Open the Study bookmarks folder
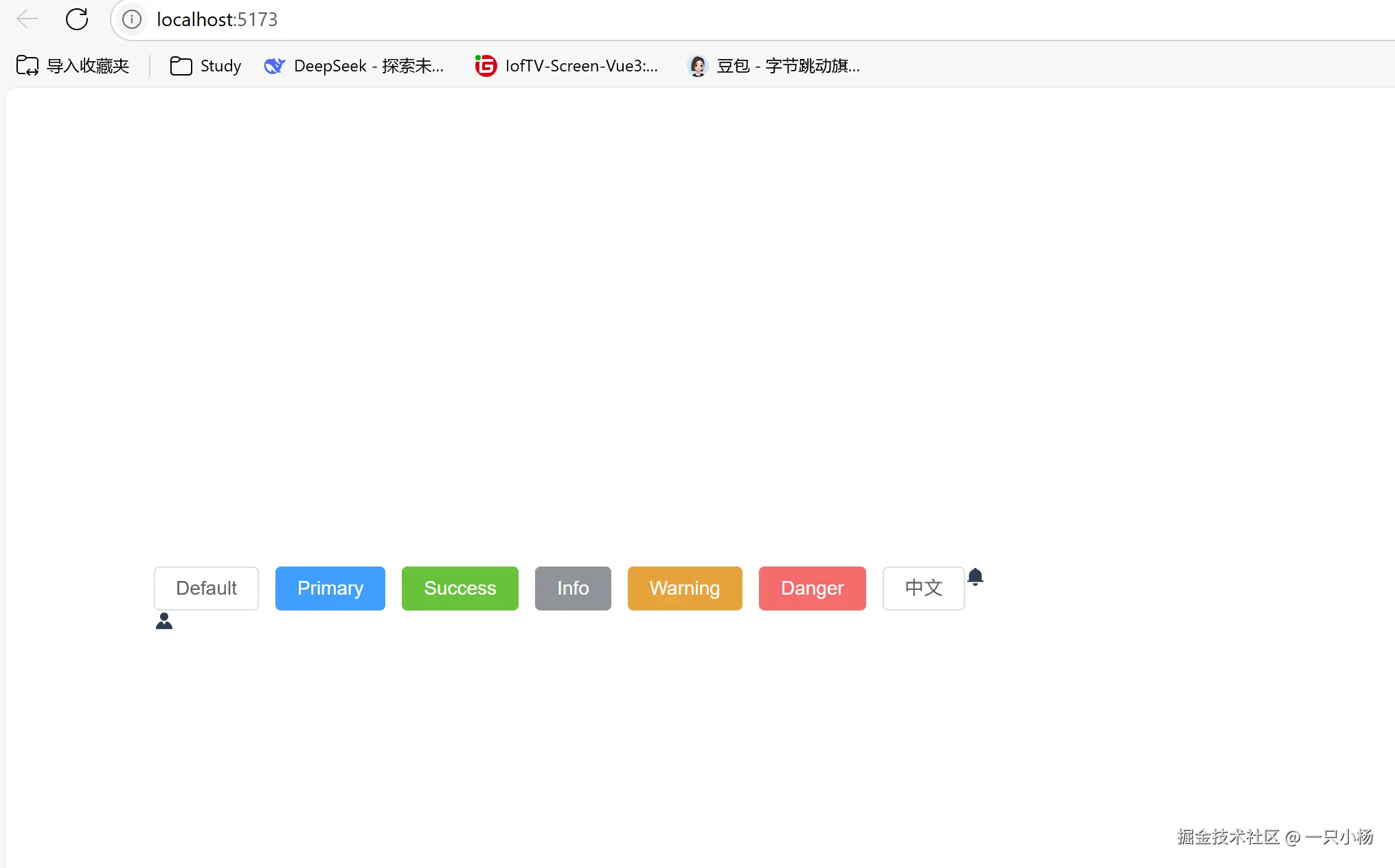This screenshot has height=868, width=1395. point(205,66)
